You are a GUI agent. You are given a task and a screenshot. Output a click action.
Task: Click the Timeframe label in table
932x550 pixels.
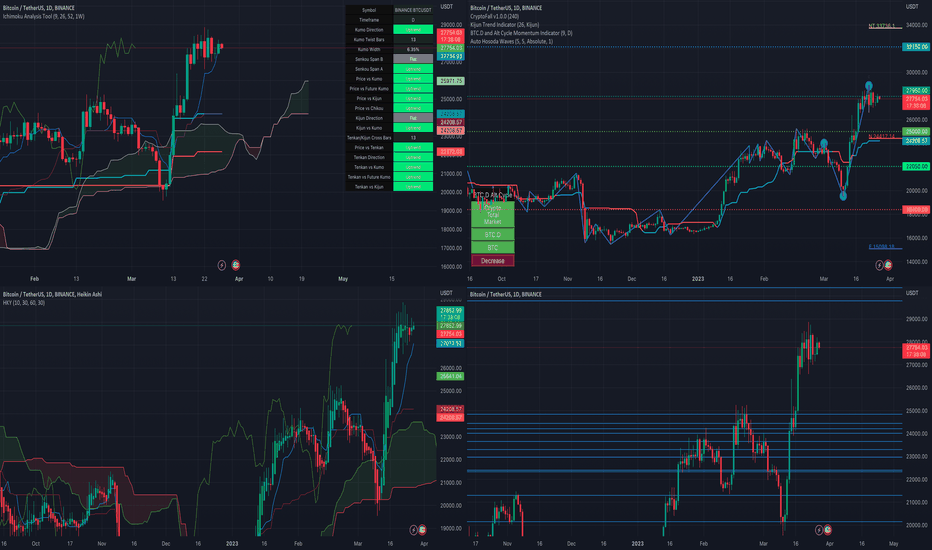(369, 20)
